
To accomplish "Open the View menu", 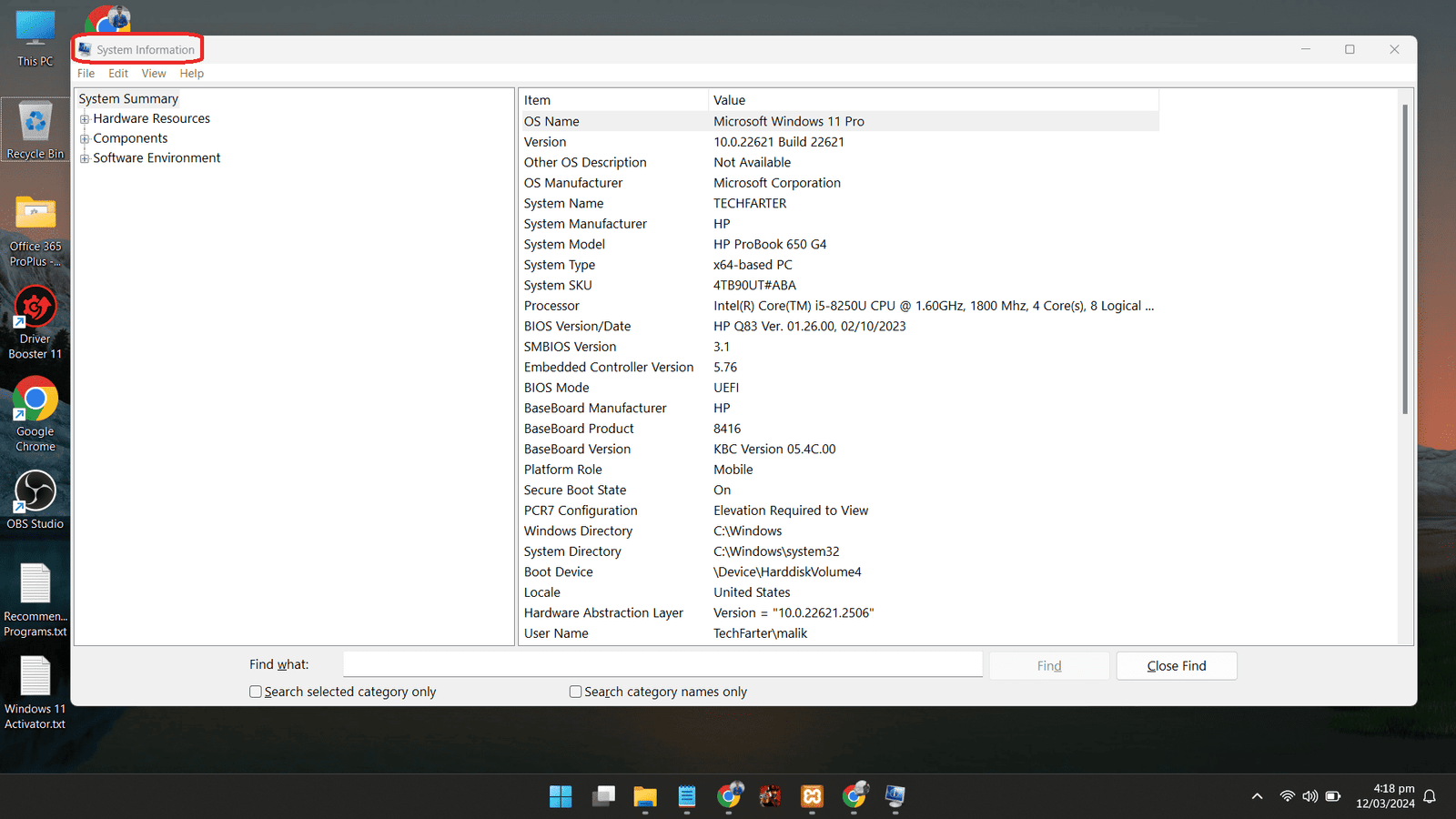I will (154, 74).
